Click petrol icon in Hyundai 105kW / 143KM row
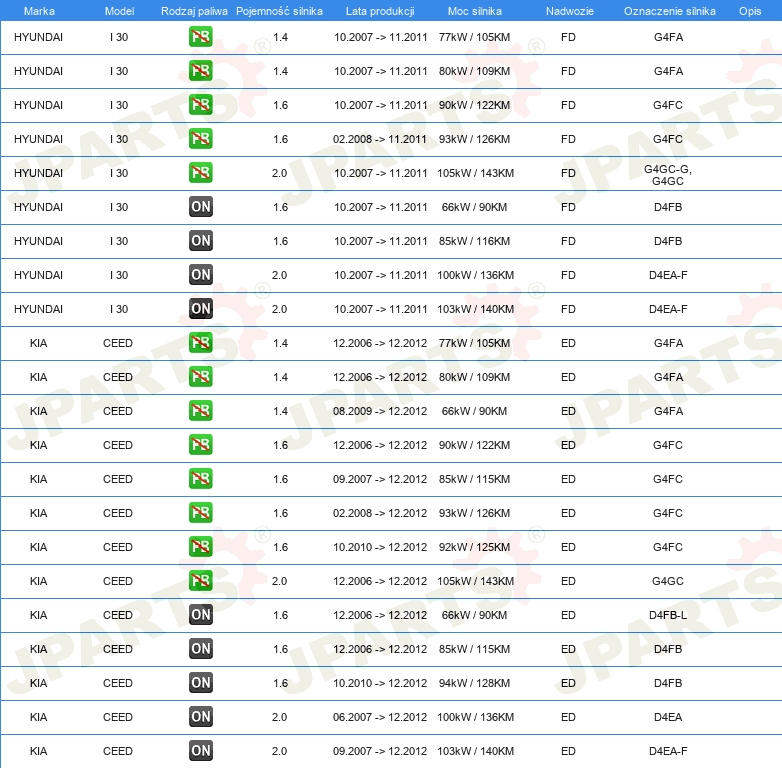 pyautogui.click(x=200, y=173)
